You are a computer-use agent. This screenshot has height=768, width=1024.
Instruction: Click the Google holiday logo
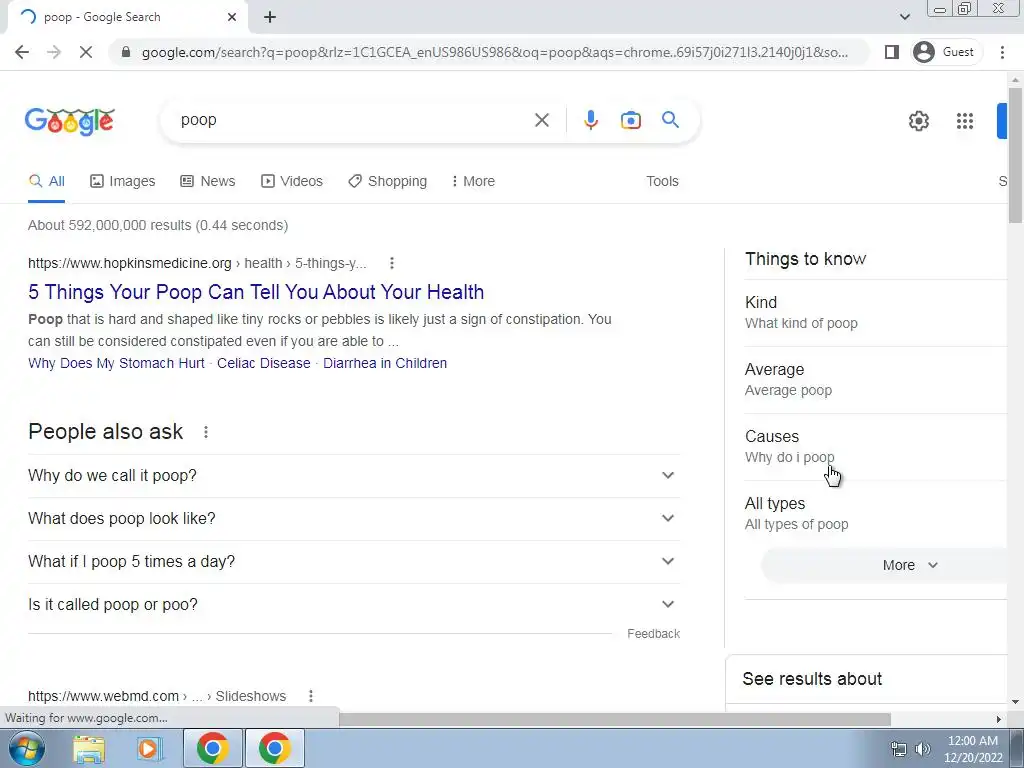(70, 121)
